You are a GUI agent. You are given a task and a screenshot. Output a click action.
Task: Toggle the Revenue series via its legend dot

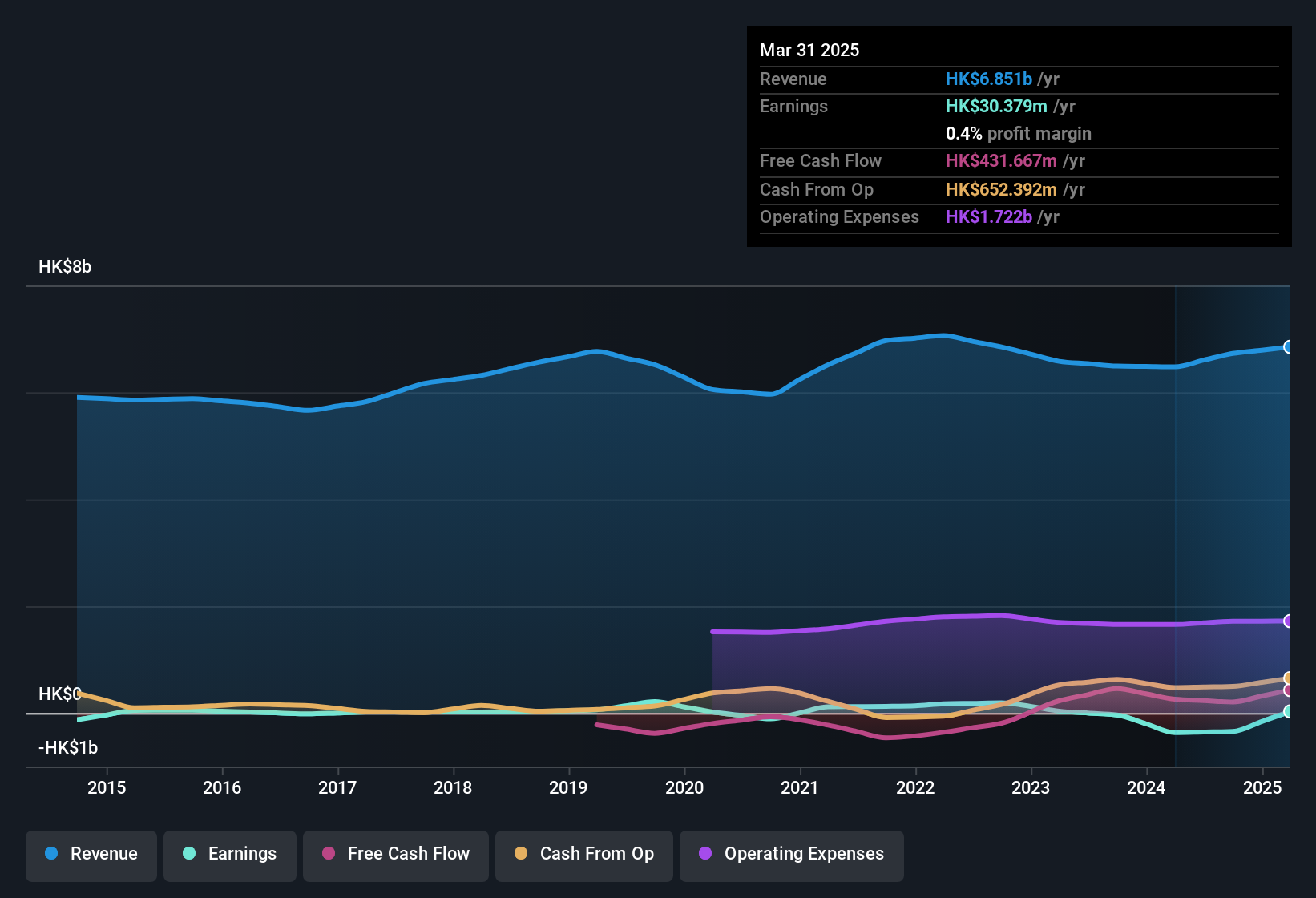click(x=50, y=854)
